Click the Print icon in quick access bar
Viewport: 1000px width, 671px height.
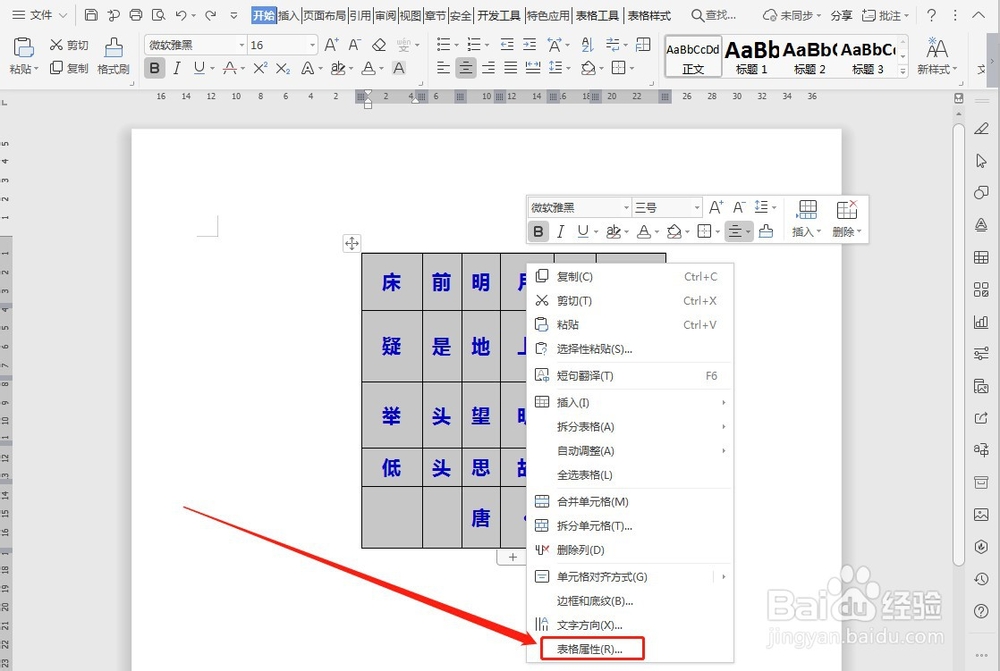(136, 15)
